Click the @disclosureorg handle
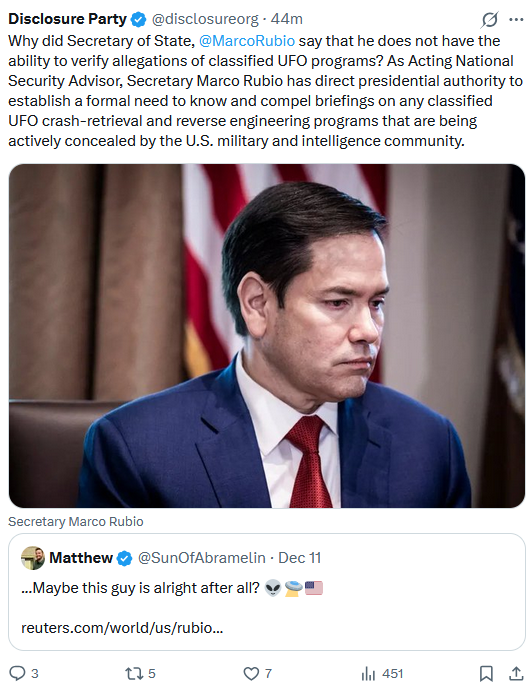532x691 pixels. click(205, 19)
